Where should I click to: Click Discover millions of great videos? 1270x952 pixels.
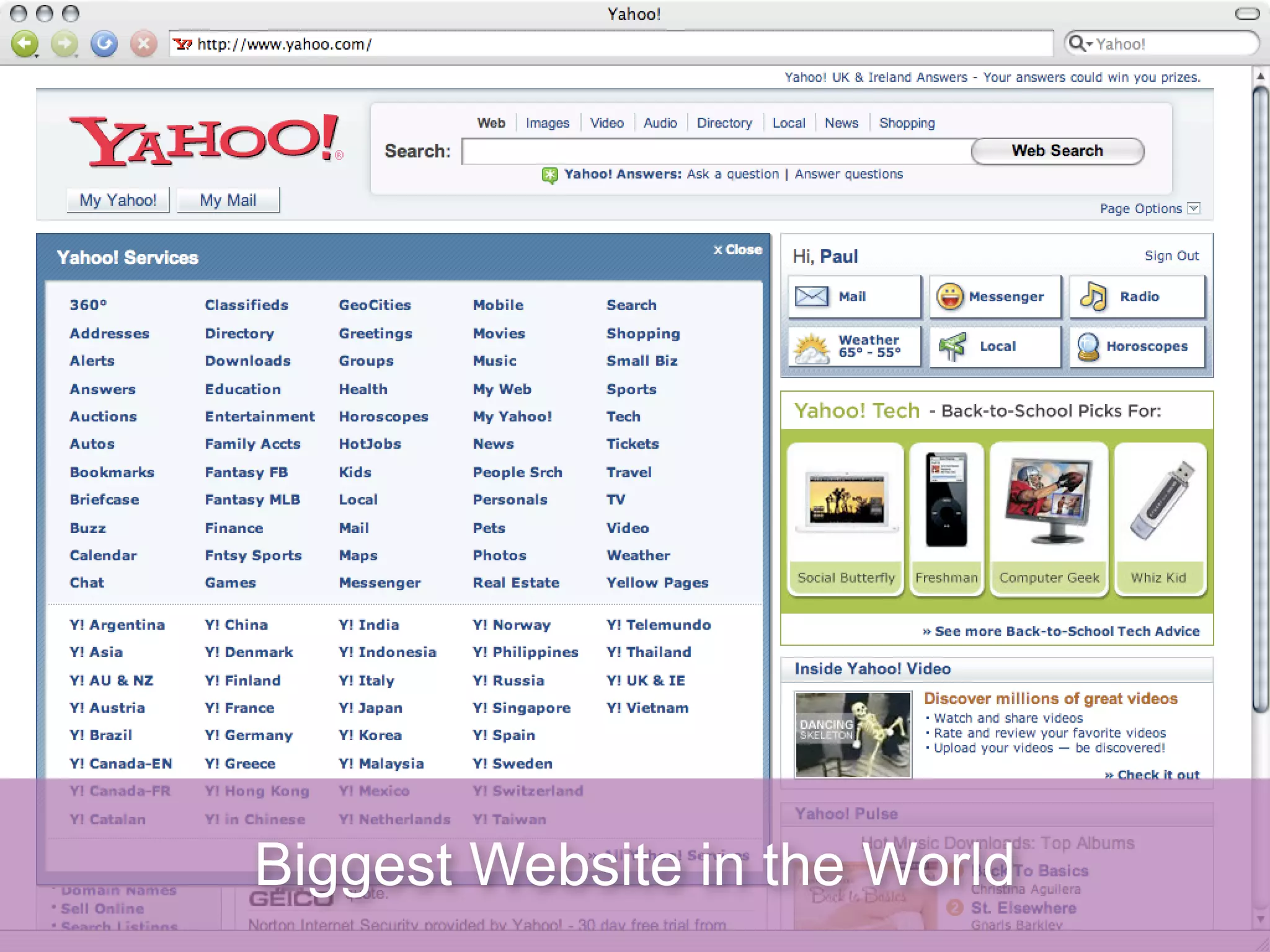click(x=1050, y=699)
